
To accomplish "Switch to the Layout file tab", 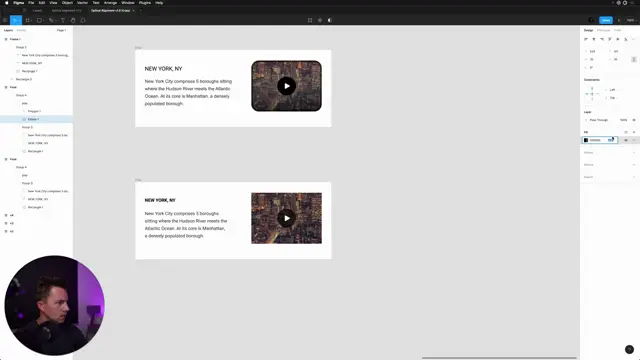I will [x=37, y=11].
